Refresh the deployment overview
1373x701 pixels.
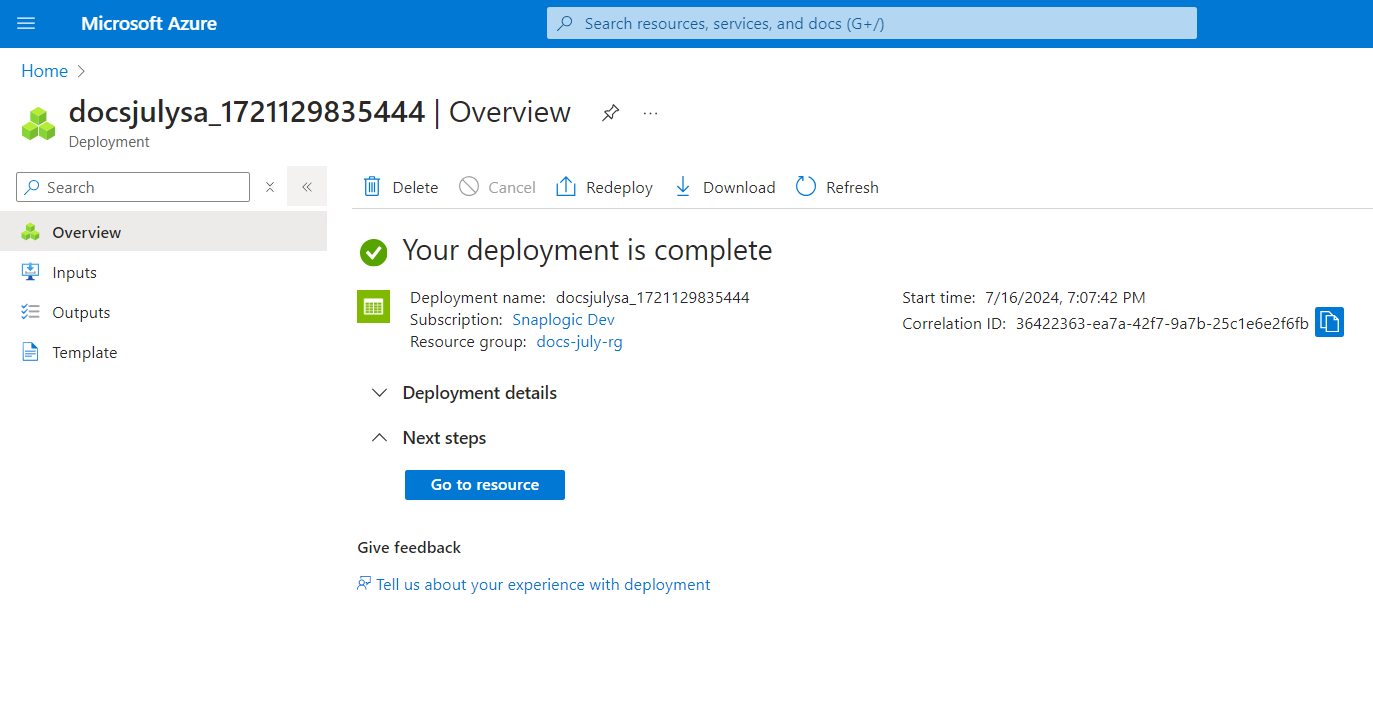(x=837, y=187)
